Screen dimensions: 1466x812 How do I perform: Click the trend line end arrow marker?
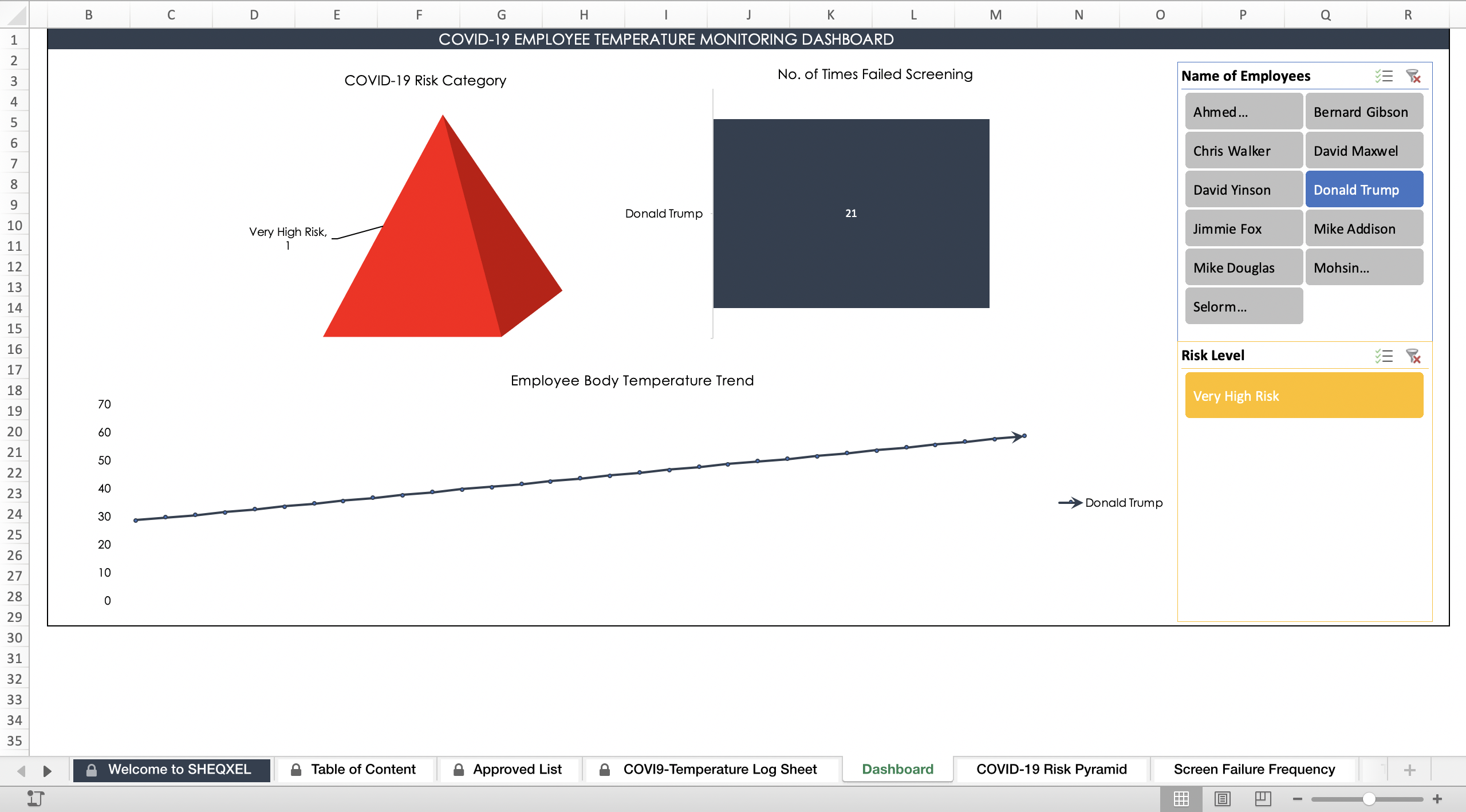coord(1018,436)
